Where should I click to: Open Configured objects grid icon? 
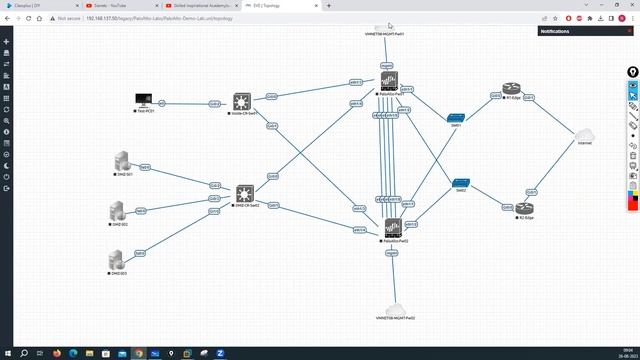[6, 98]
